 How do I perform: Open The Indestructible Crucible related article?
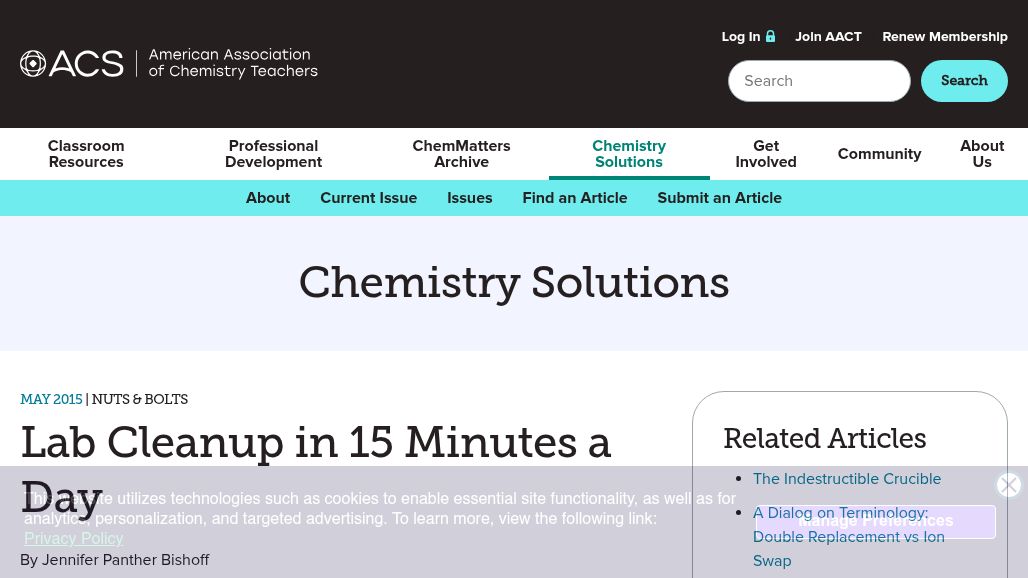[x=846, y=479]
